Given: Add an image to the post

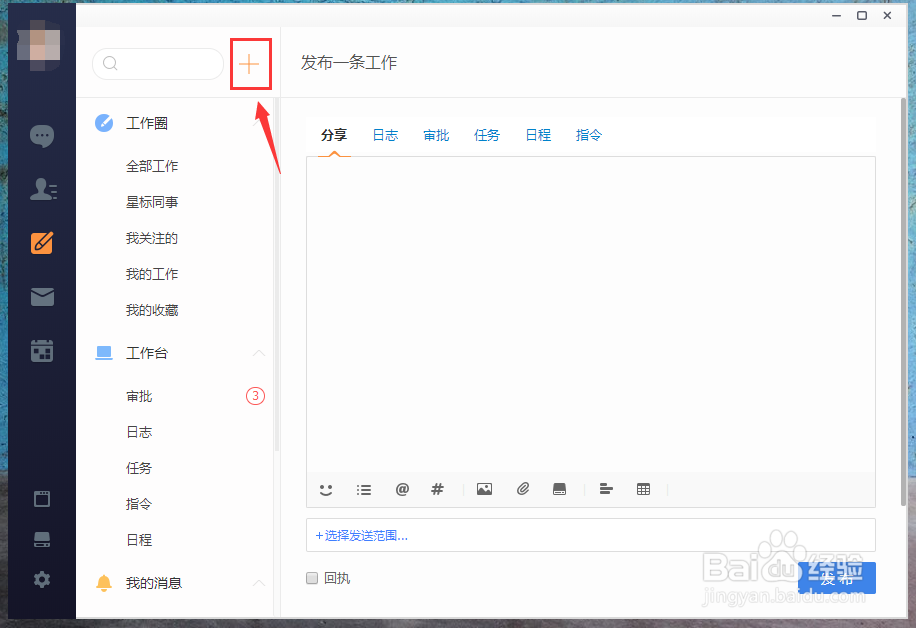Looking at the screenshot, I should pyautogui.click(x=484, y=489).
